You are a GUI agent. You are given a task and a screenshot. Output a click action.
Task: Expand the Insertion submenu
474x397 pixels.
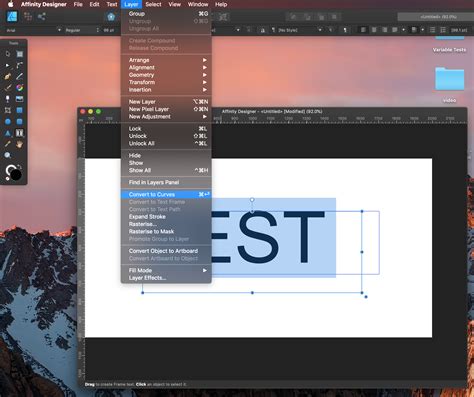click(167, 90)
